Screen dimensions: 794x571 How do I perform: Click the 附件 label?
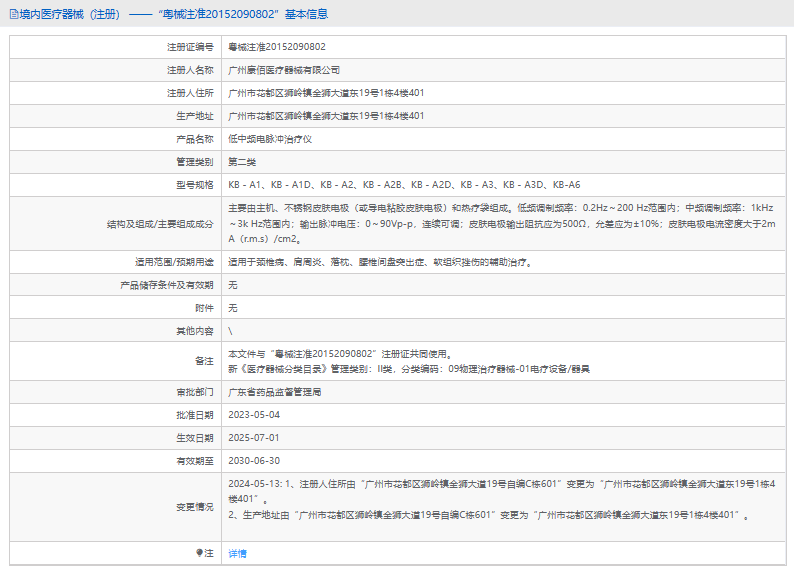(205, 308)
